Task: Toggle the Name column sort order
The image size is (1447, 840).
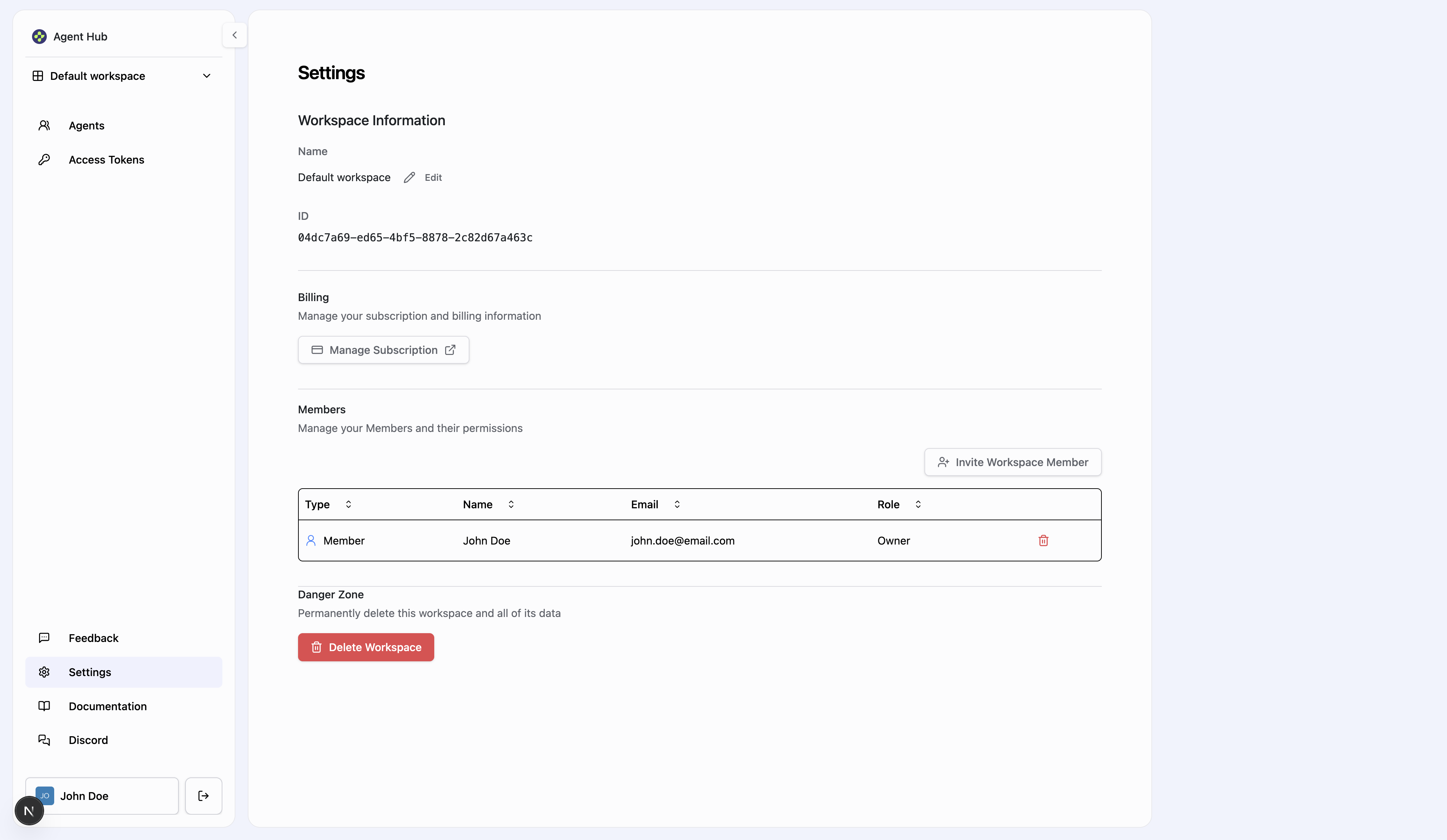Action: pyautogui.click(x=511, y=504)
